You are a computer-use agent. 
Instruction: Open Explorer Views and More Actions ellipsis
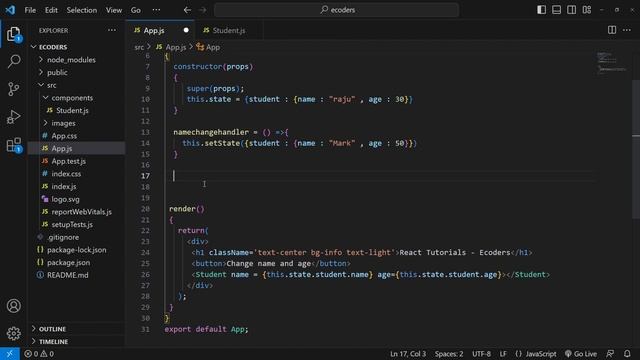coord(111,30)
